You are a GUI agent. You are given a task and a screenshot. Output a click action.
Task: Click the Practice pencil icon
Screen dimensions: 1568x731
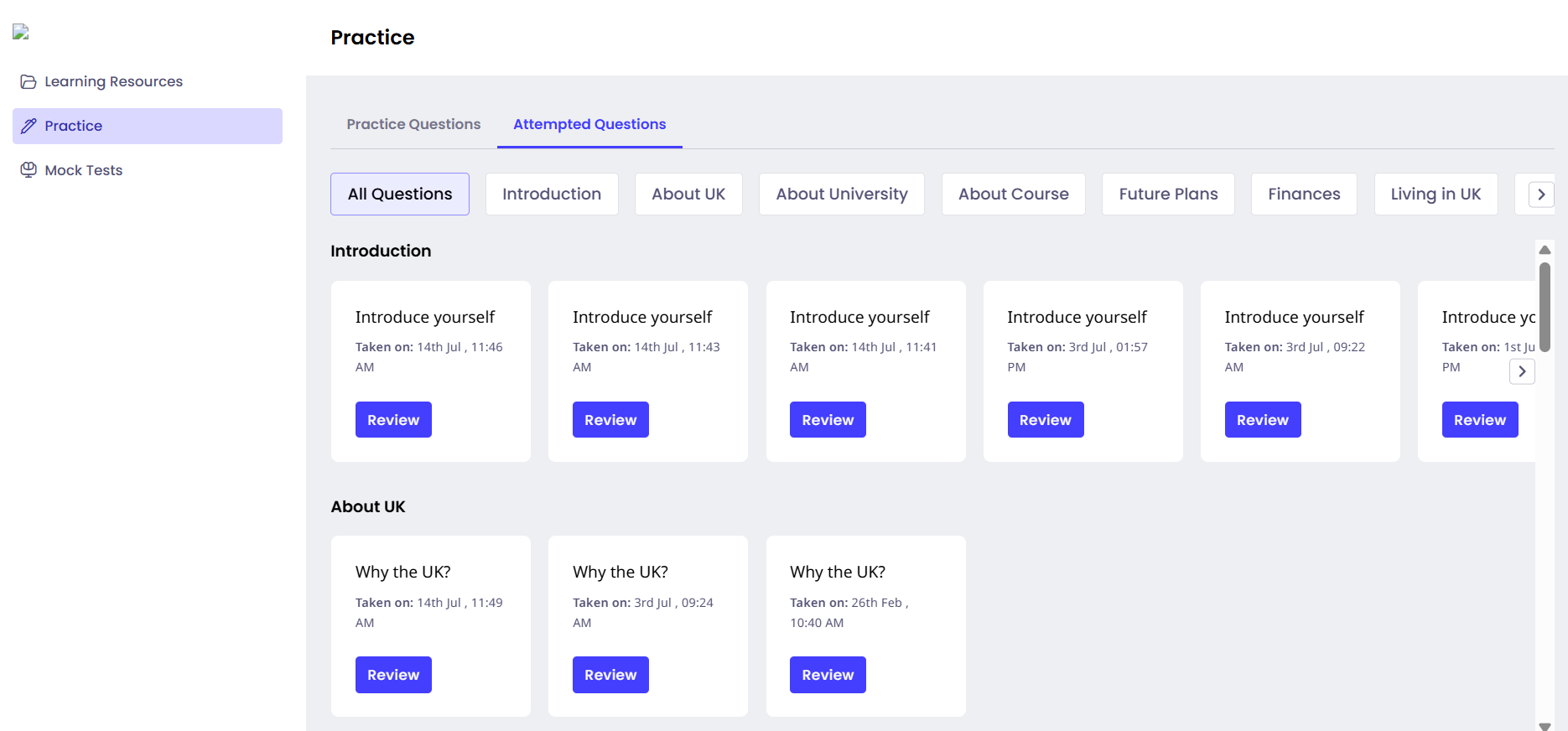coord(29,126)
